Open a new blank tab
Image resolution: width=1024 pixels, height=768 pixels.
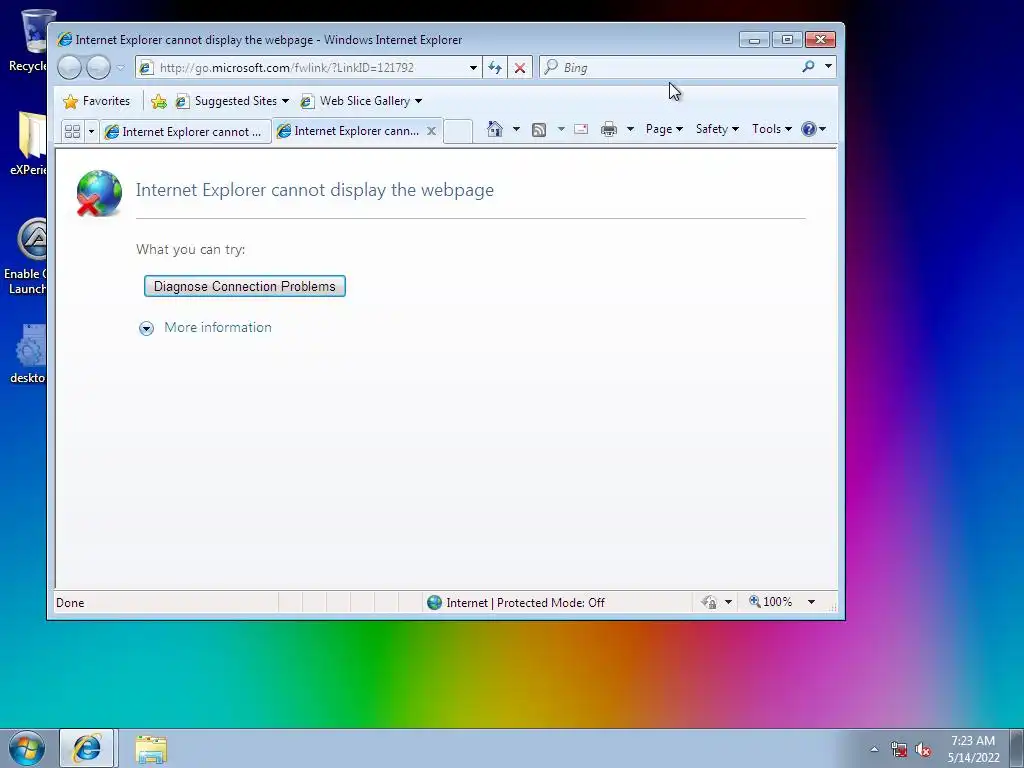click(x=458, y=131)
